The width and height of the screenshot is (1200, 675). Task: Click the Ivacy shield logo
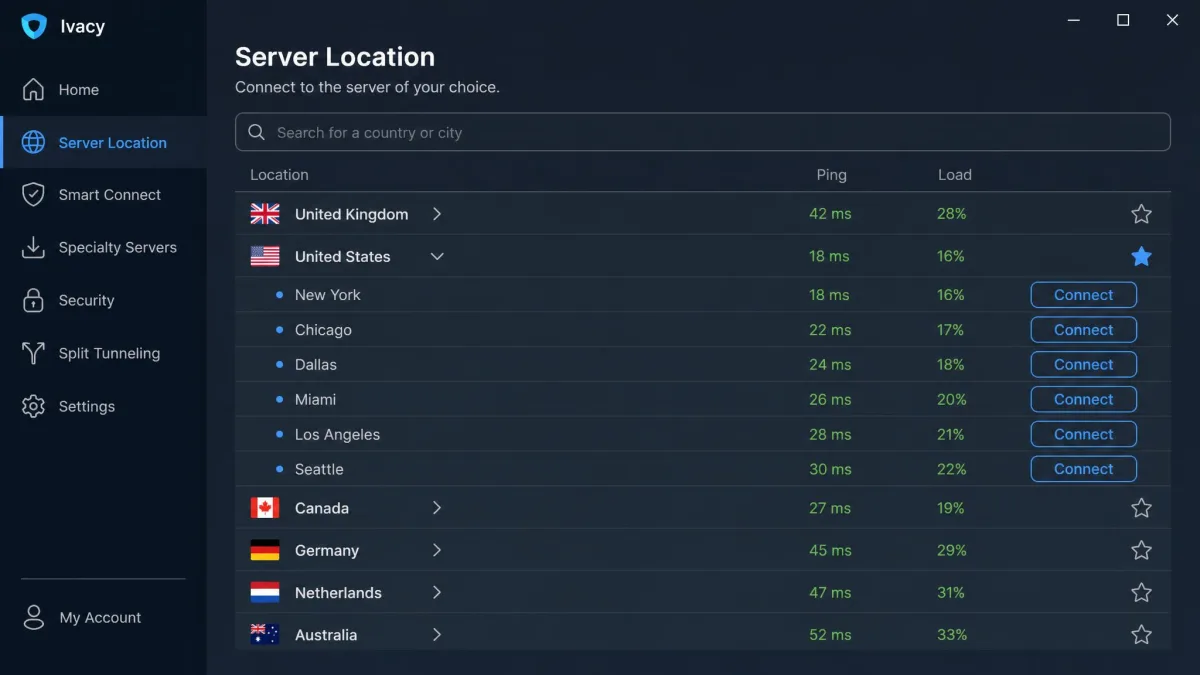[x=34, y=27]
